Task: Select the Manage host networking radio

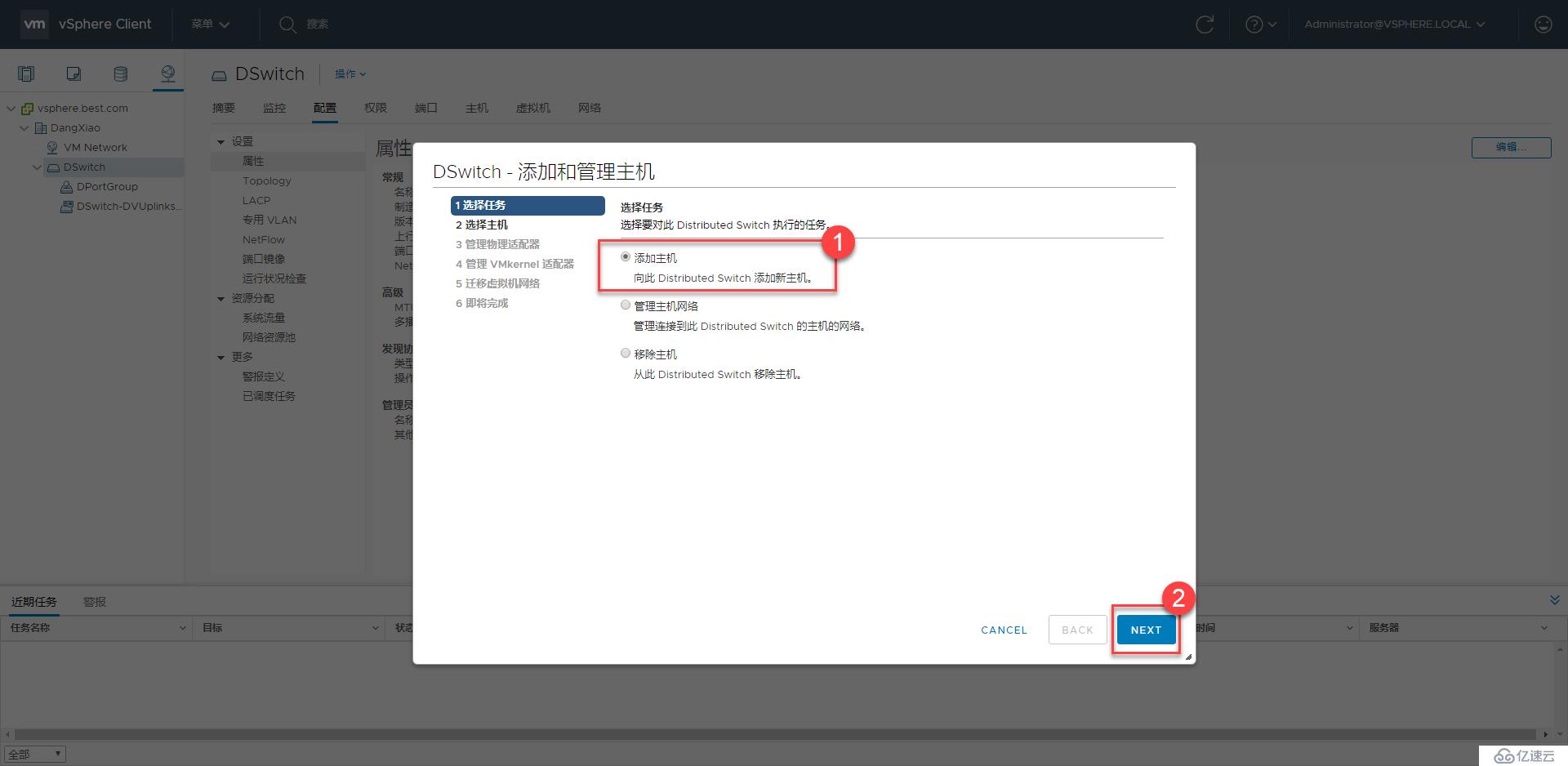Action: pos(626,305)
